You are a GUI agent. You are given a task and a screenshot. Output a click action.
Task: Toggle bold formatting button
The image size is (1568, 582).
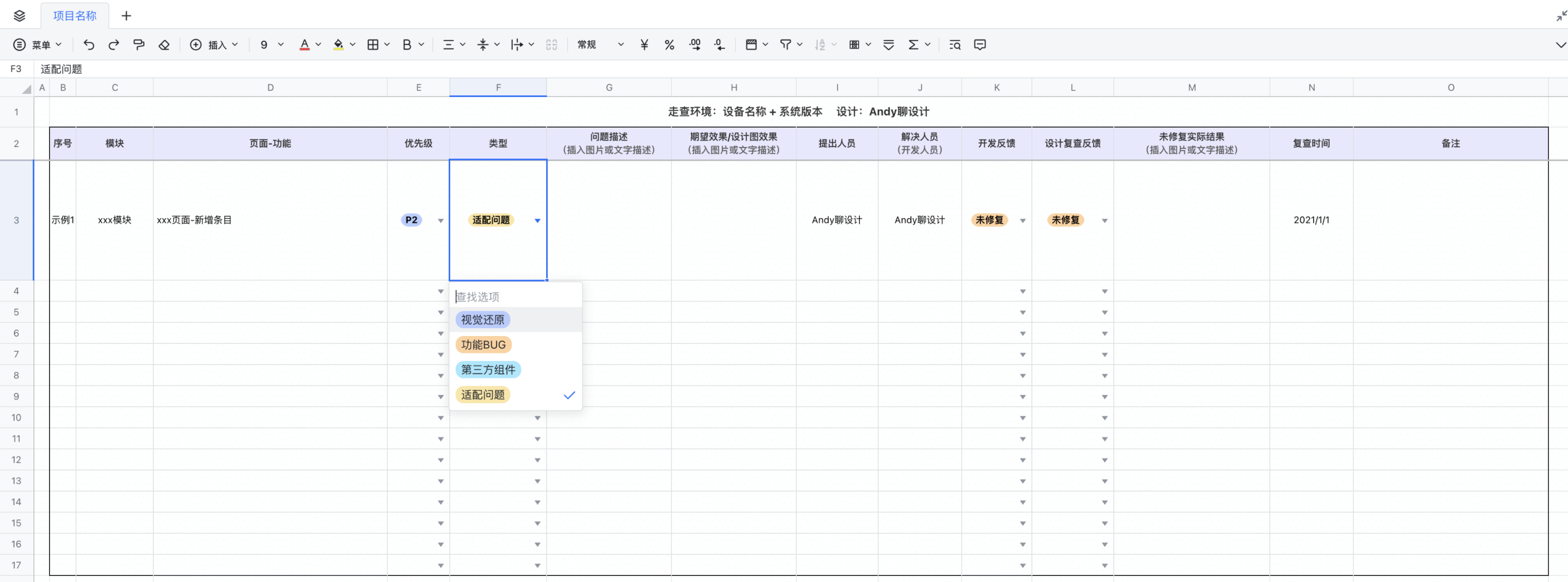(x=407, y=44)
